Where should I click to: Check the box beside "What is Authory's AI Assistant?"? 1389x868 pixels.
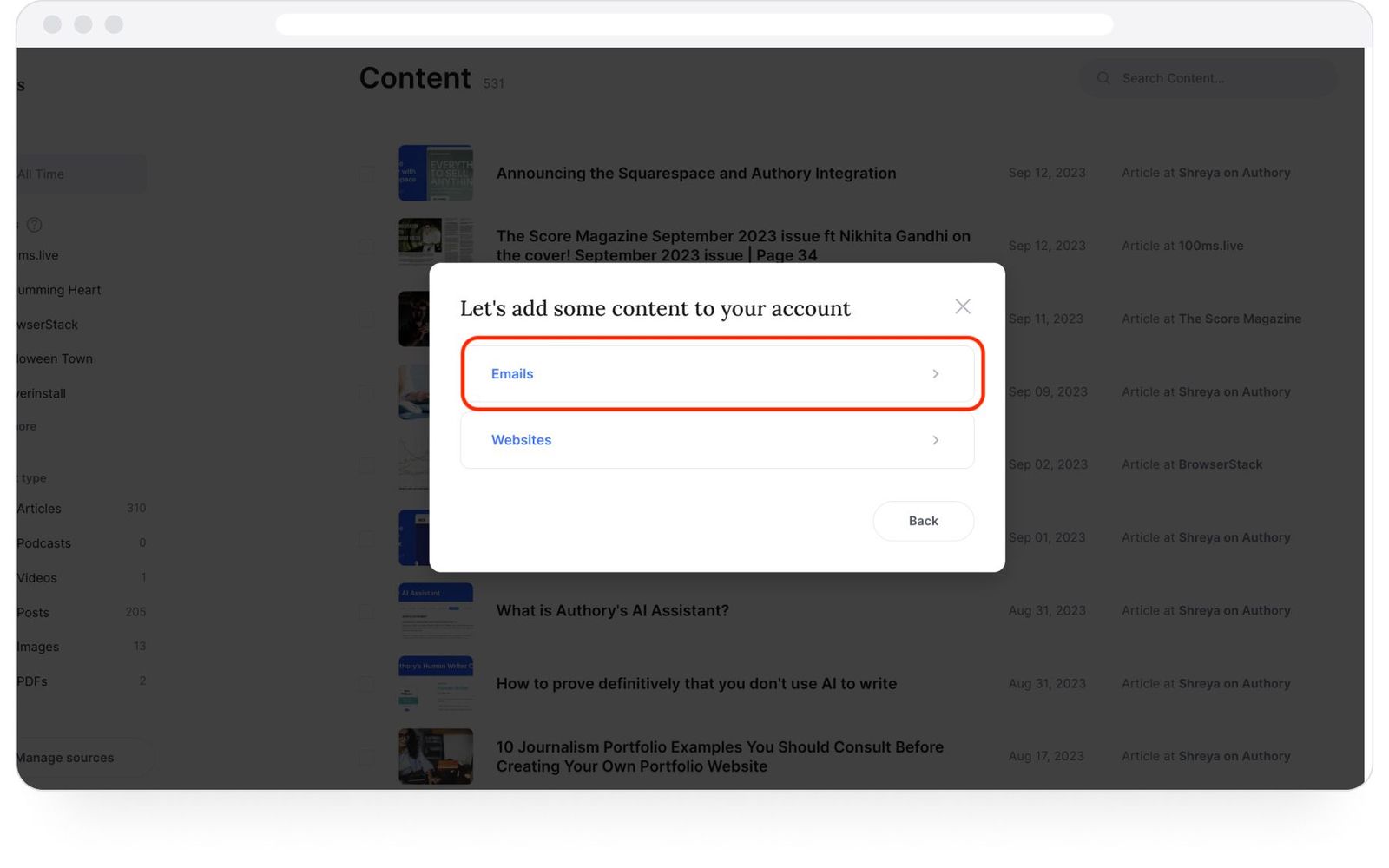click(366, 611)
